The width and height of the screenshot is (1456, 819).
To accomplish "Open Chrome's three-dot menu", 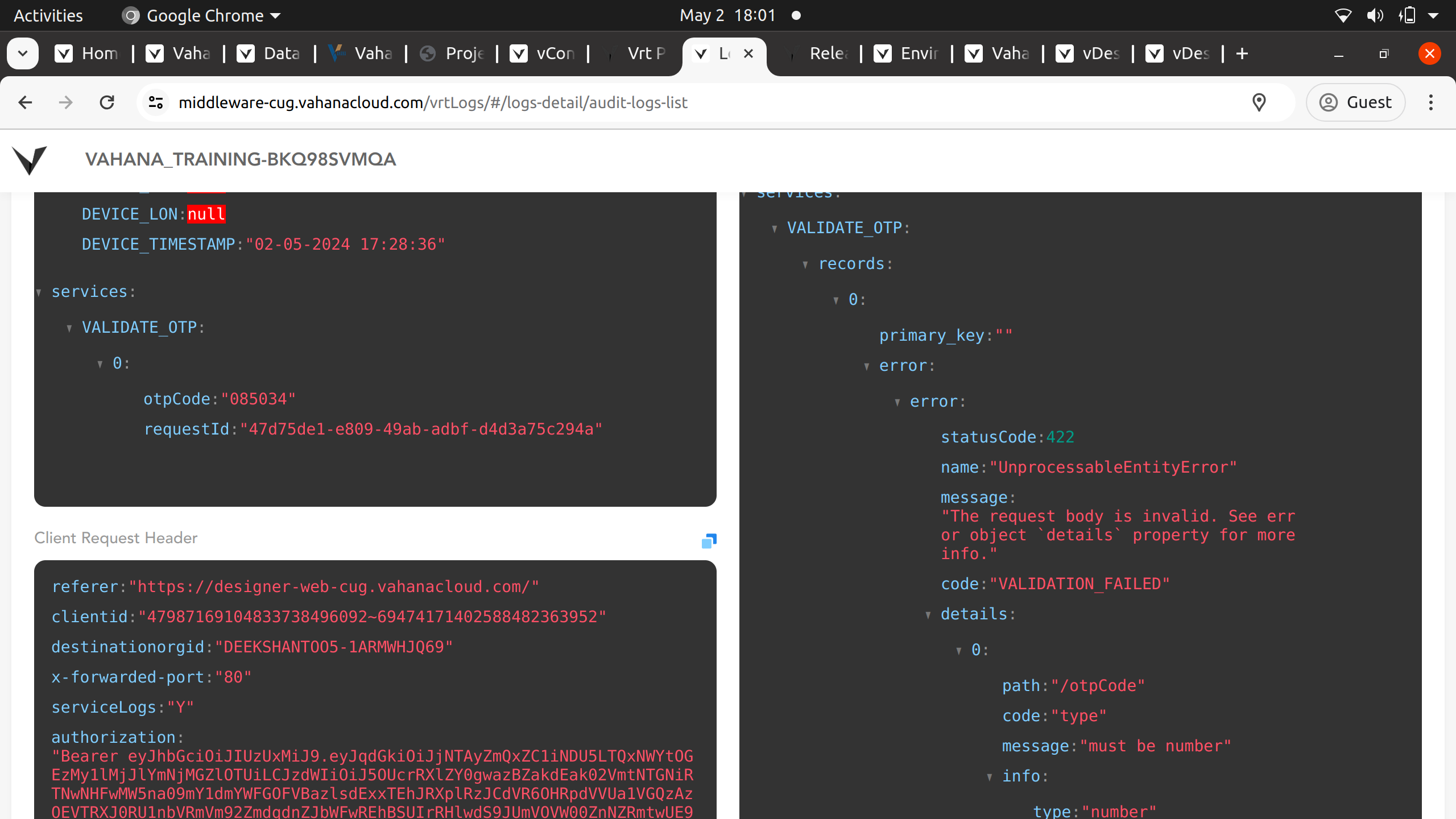I will tap(1431, 102).
